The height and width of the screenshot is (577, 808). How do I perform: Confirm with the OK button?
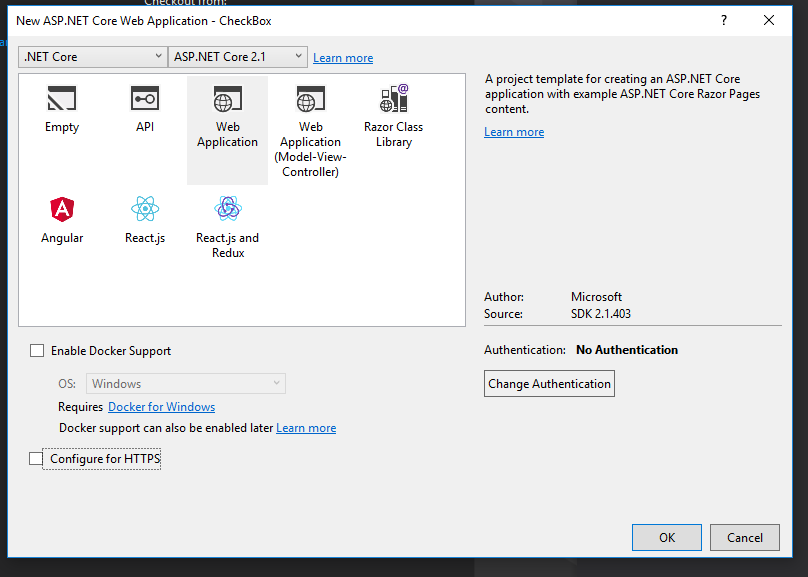(x=667, y=537)
